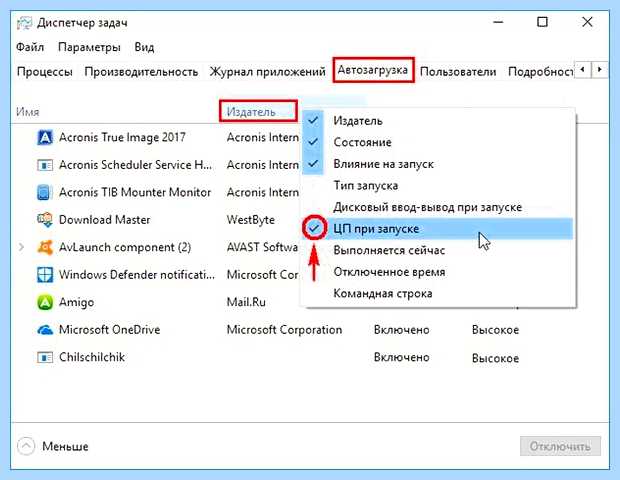Switch to the Пользователи tab

click(x=458, y=72)
